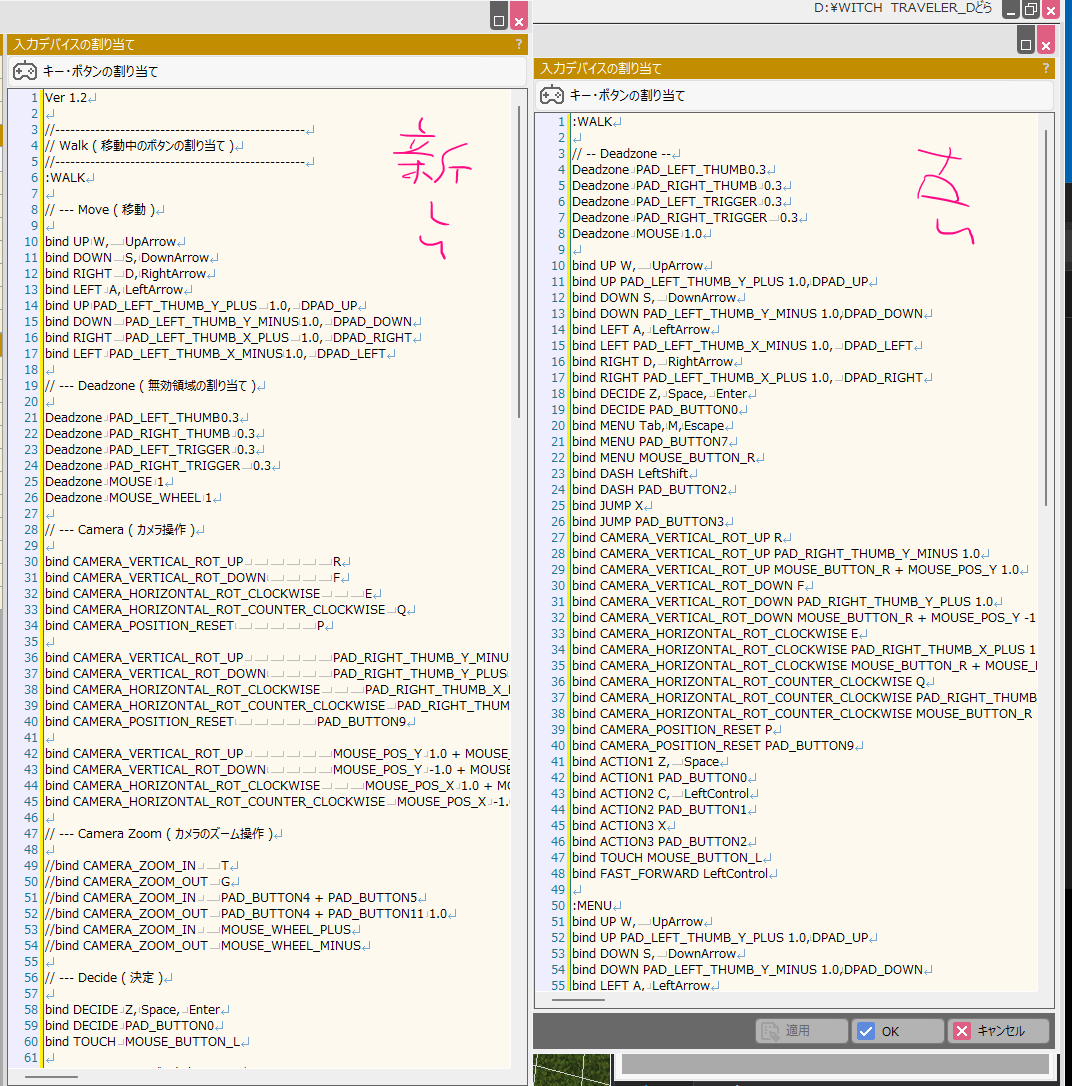Image resolution: width=1072 pixels, height=1086 pixels.
Task: Restore down the WITCH TRAVELER main window
Action: tap(1030, 9)
